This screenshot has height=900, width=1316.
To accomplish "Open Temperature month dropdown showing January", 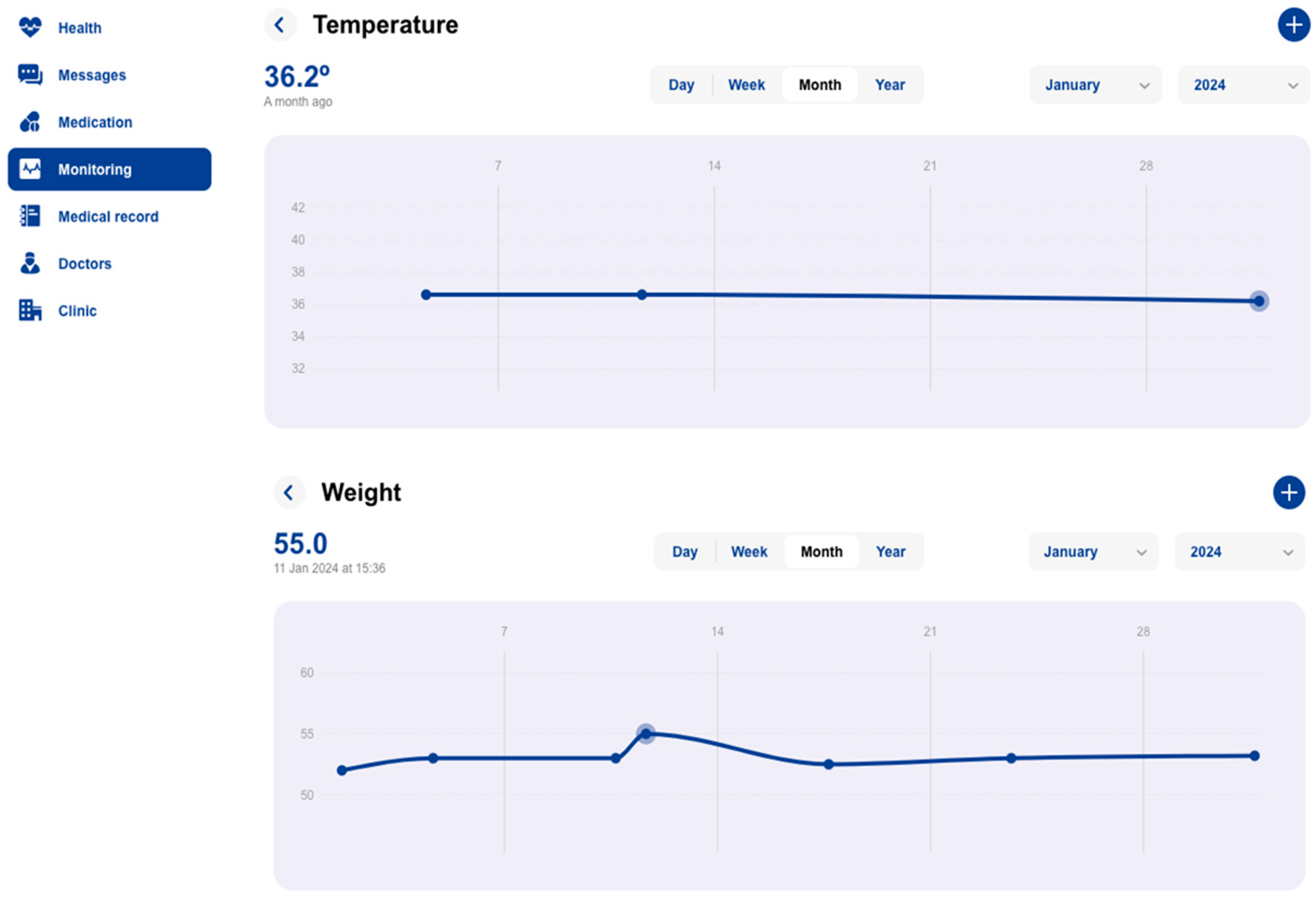I will 1095,85.
